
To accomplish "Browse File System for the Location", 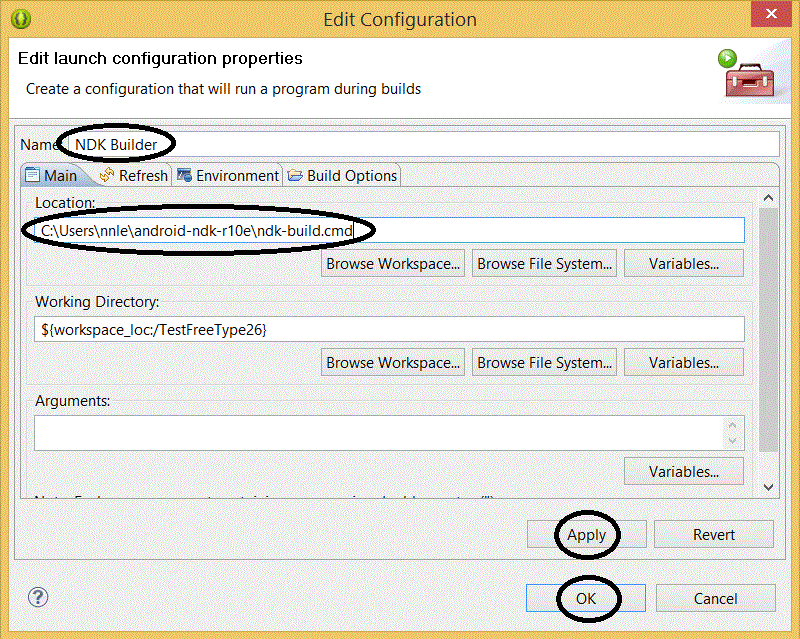I will coord(545,264).
